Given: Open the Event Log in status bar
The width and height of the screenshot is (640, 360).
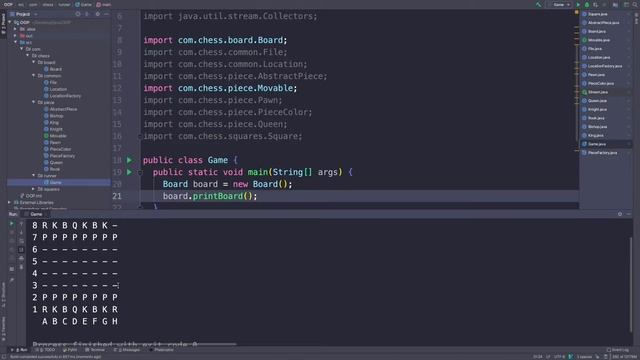Looking at the screenshot, I should click(x=617, y=350).
